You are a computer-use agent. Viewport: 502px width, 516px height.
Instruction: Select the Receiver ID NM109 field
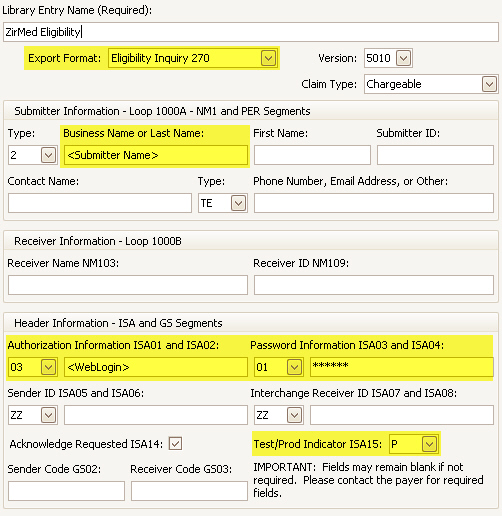[374, 285]
